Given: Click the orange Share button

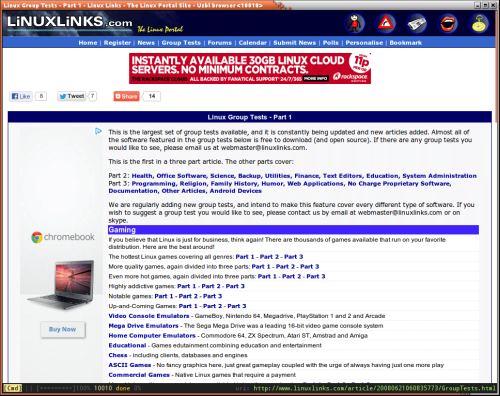Looking at the screenshot, I should point(126,96).
